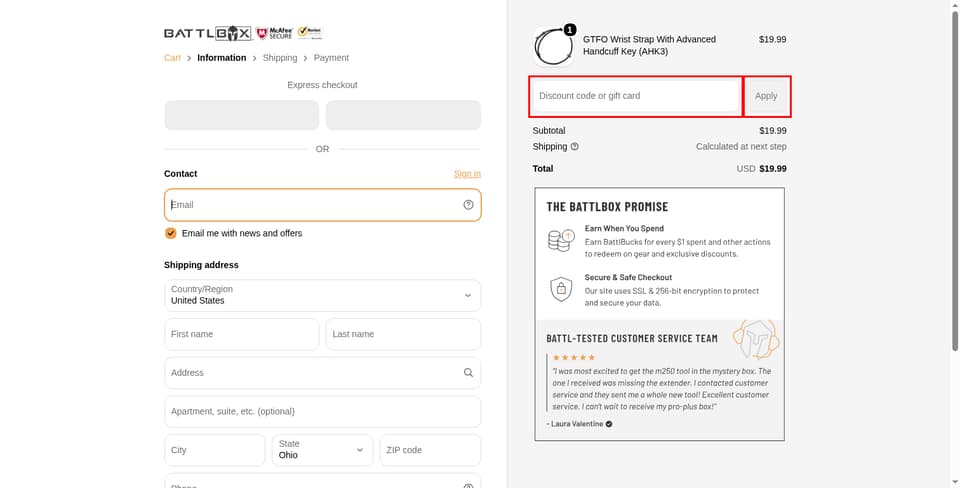Click the page vertical scrollbar
Image resolution: width=960 pixels, height=488 pixels.
pos(954,181)
